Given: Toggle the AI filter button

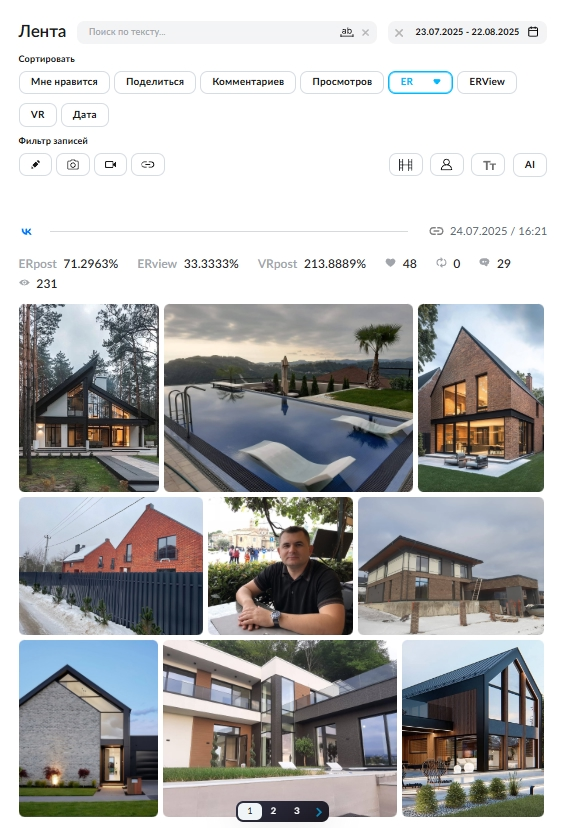Looking at the screenshot, I should coord(530,165).
